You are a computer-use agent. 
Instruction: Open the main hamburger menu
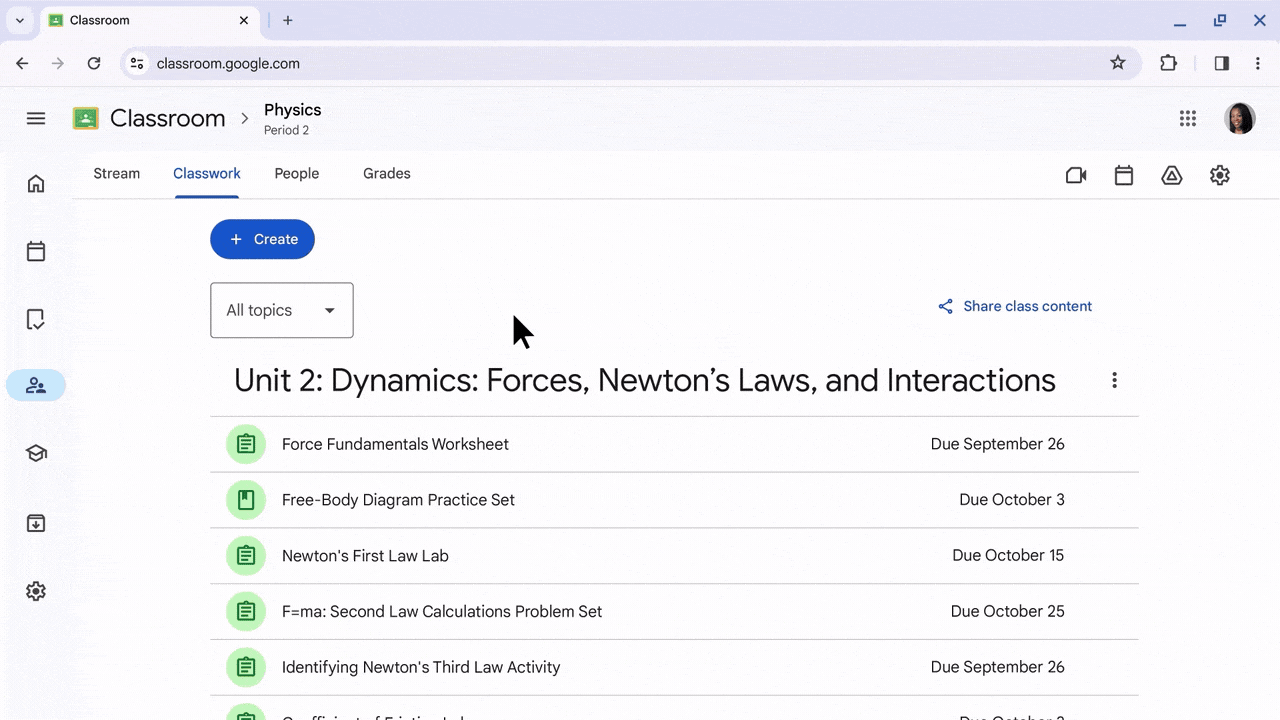36,118
